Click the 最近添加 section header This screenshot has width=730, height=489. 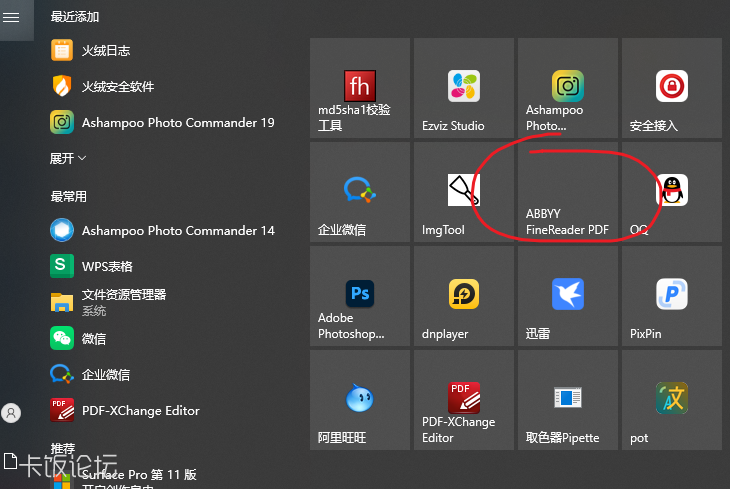74,17
